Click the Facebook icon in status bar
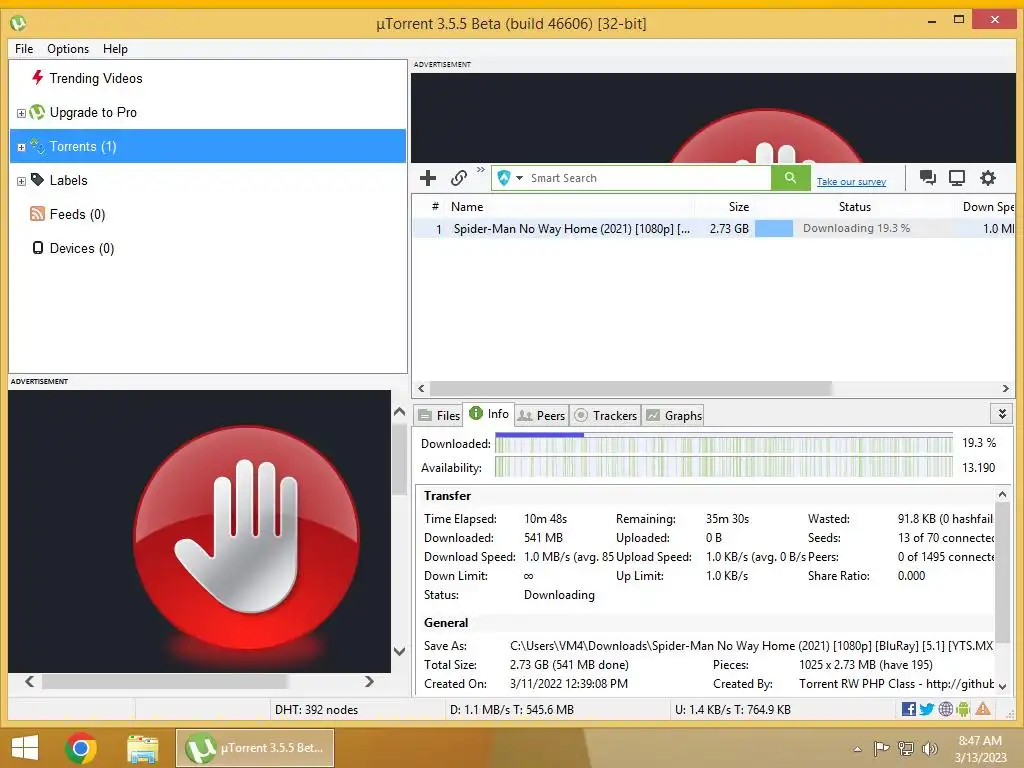 coord(908,709)
